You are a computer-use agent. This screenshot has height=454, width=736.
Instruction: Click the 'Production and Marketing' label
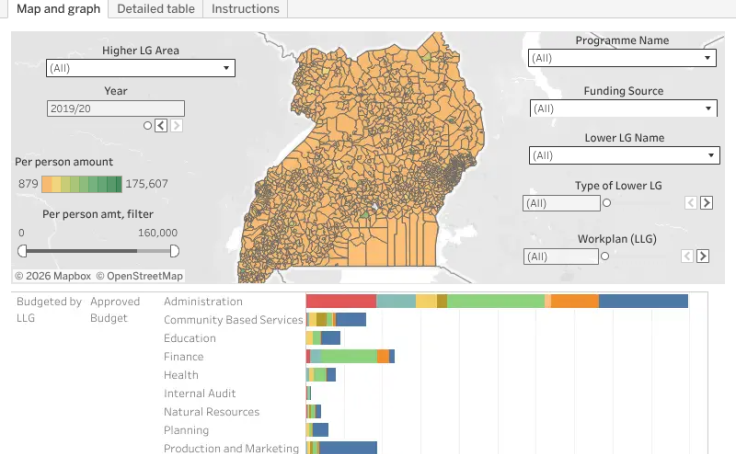[231, 448]
